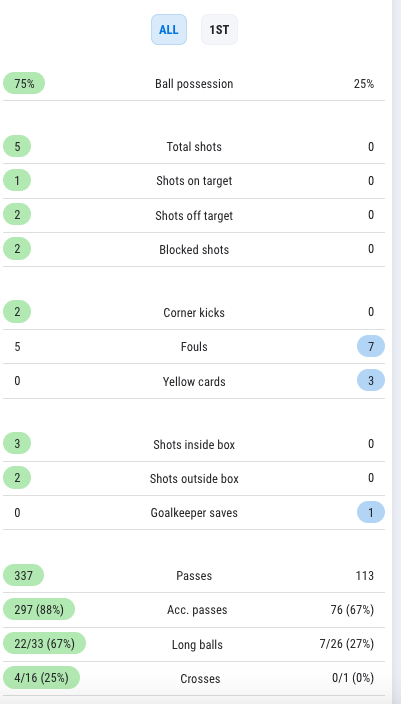Click the blue 3 Yellow cards badge

tap(371, 380)
